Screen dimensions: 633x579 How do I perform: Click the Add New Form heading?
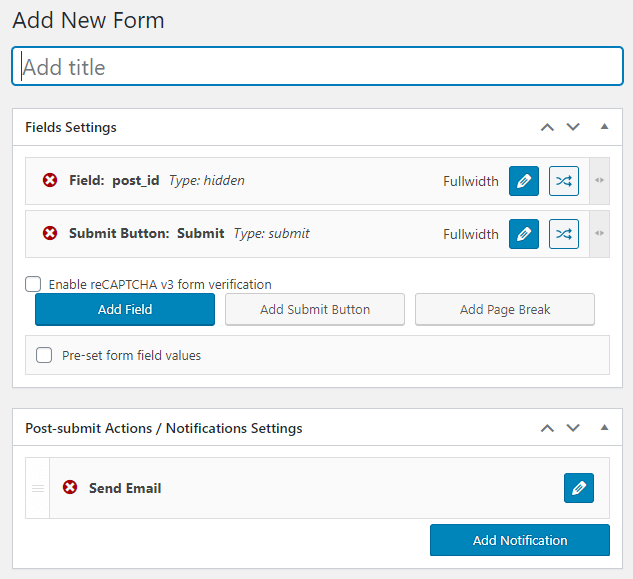88,20
